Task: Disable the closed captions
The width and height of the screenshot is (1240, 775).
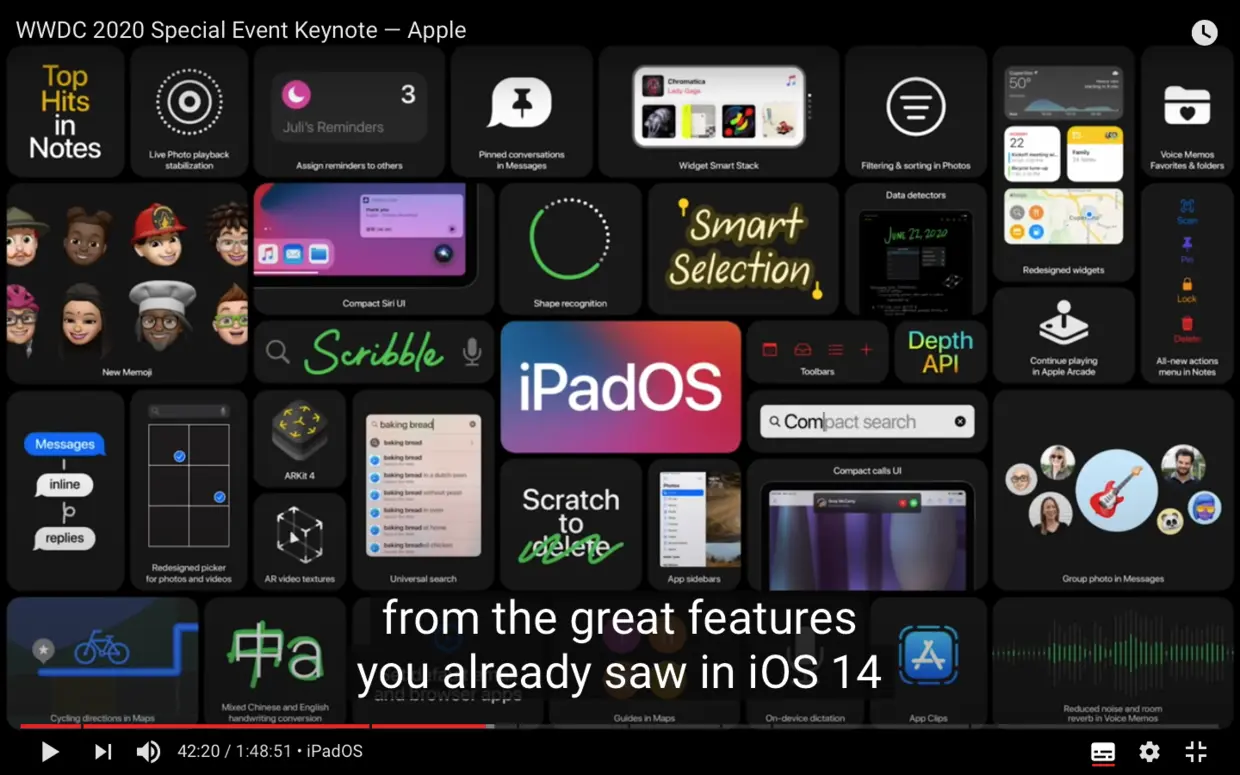Action: coord(1102,751)
